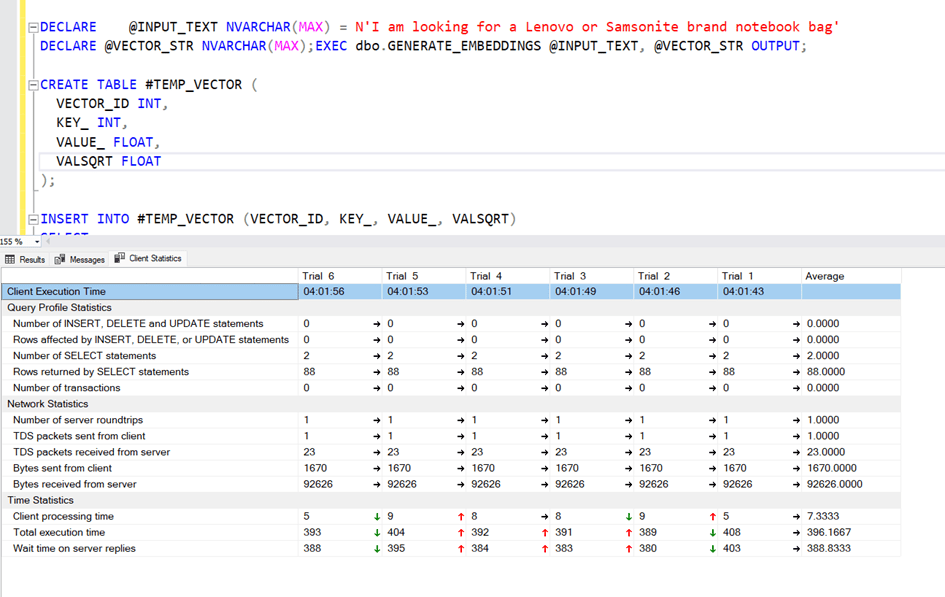Open the Messages tab
945x597 pixels.
[86, 259]
